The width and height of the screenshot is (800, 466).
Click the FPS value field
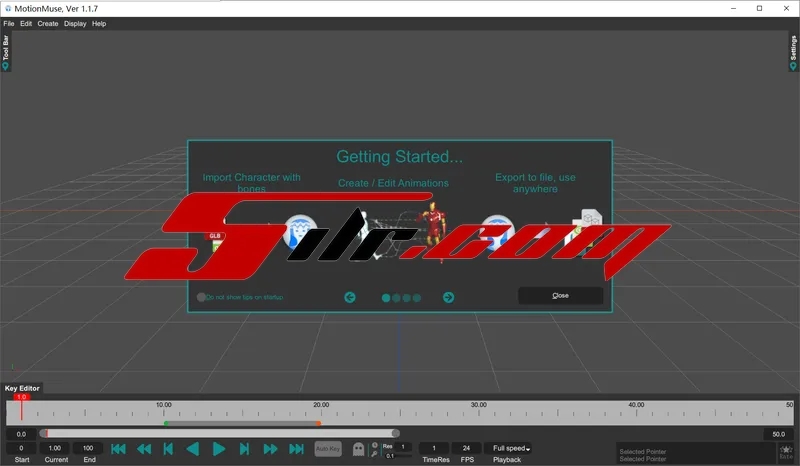pyautogui.click(x=466, y=448)
